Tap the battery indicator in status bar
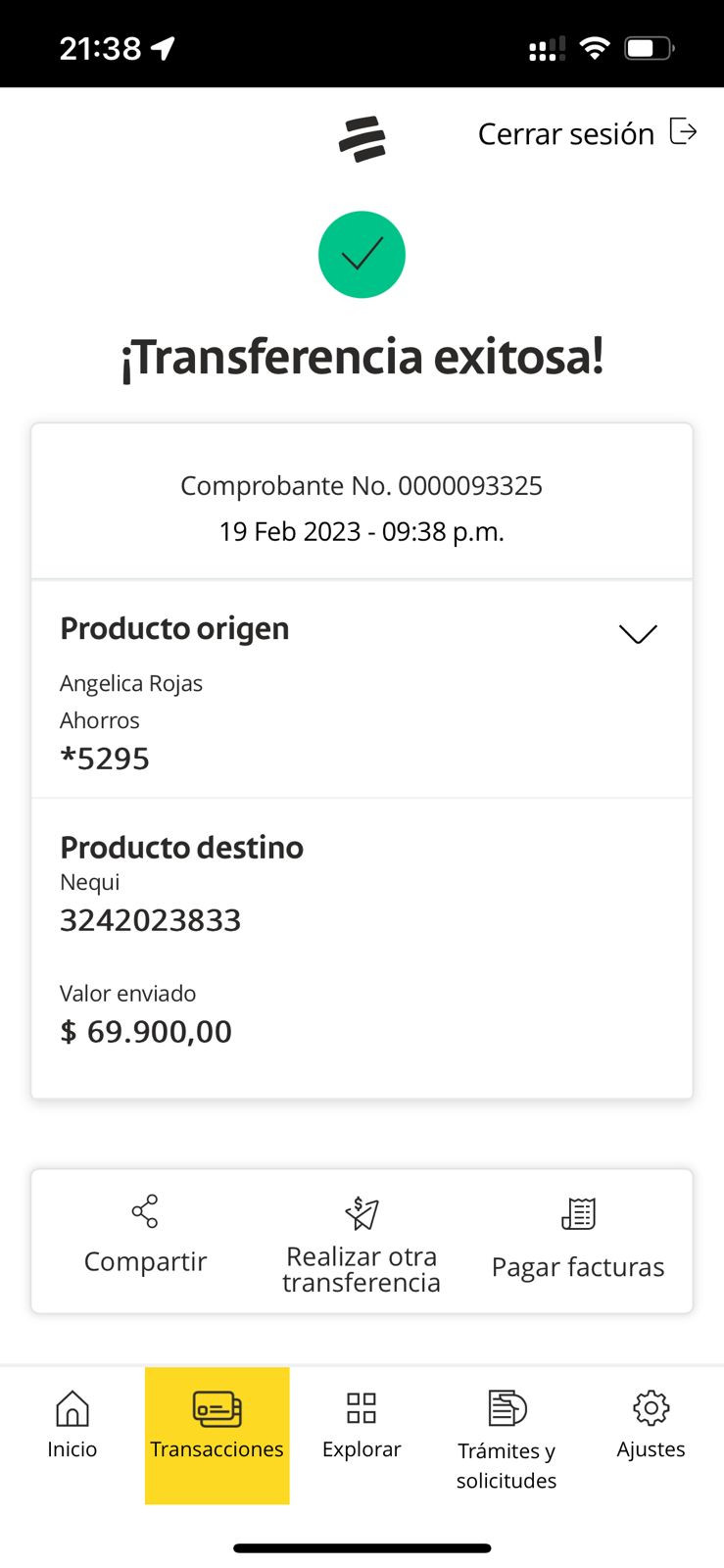This screenshot has height=1568, width=724. pyautogui.click(x=649, y=48)
